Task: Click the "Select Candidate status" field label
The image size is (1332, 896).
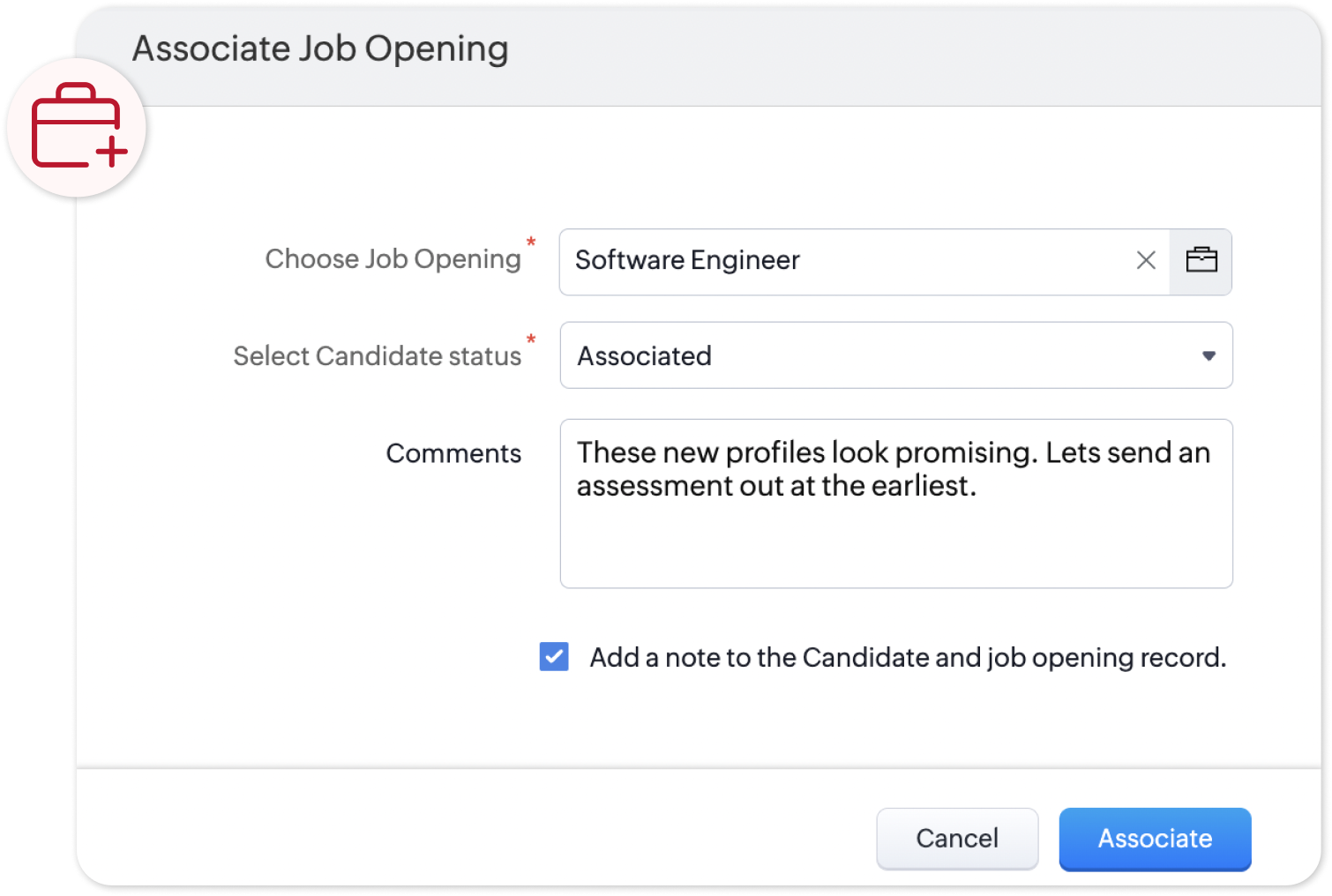Action: [377, 356]
